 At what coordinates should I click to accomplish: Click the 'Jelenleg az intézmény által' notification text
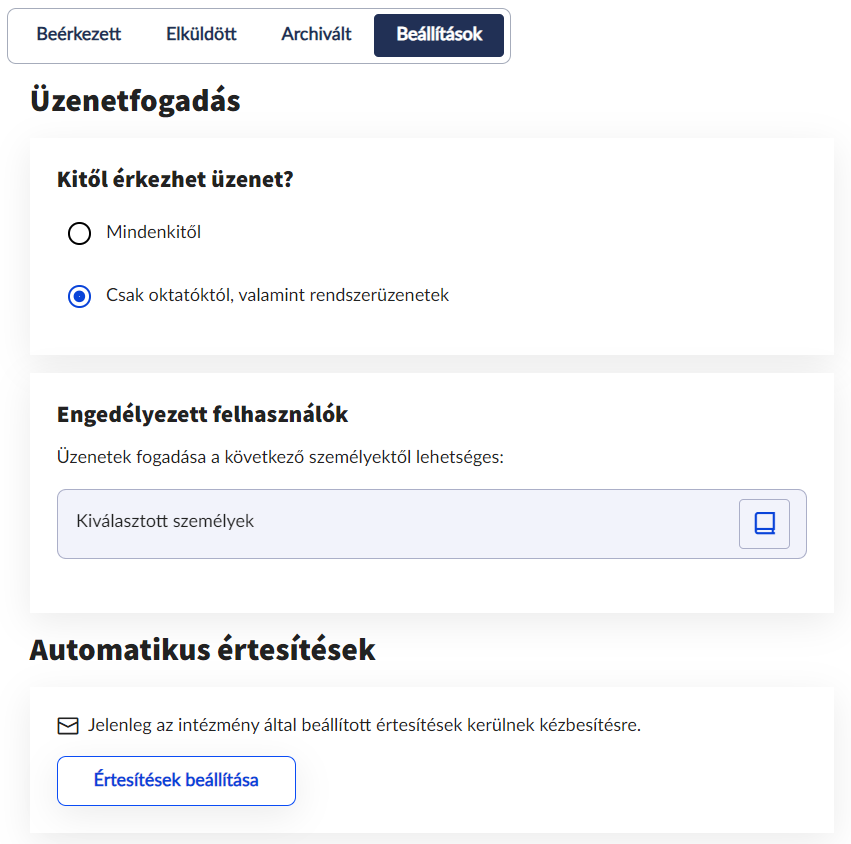(364, 725)
